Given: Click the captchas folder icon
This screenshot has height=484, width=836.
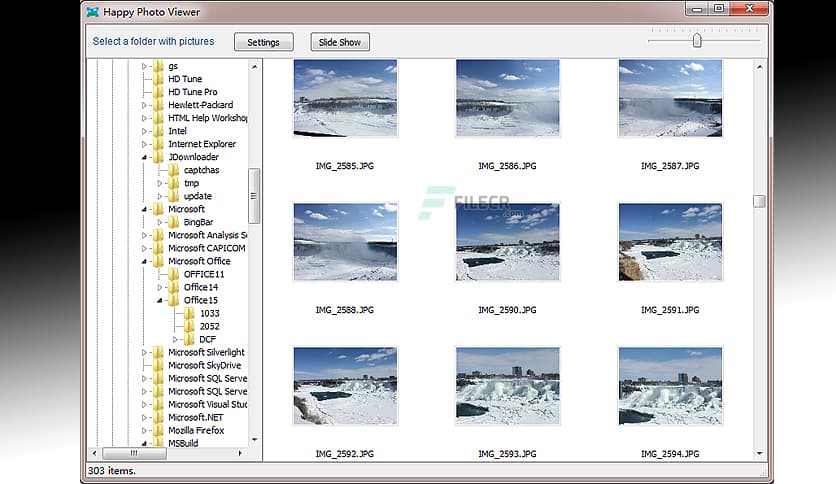Looking at the screenshot, I should (174, 170).
